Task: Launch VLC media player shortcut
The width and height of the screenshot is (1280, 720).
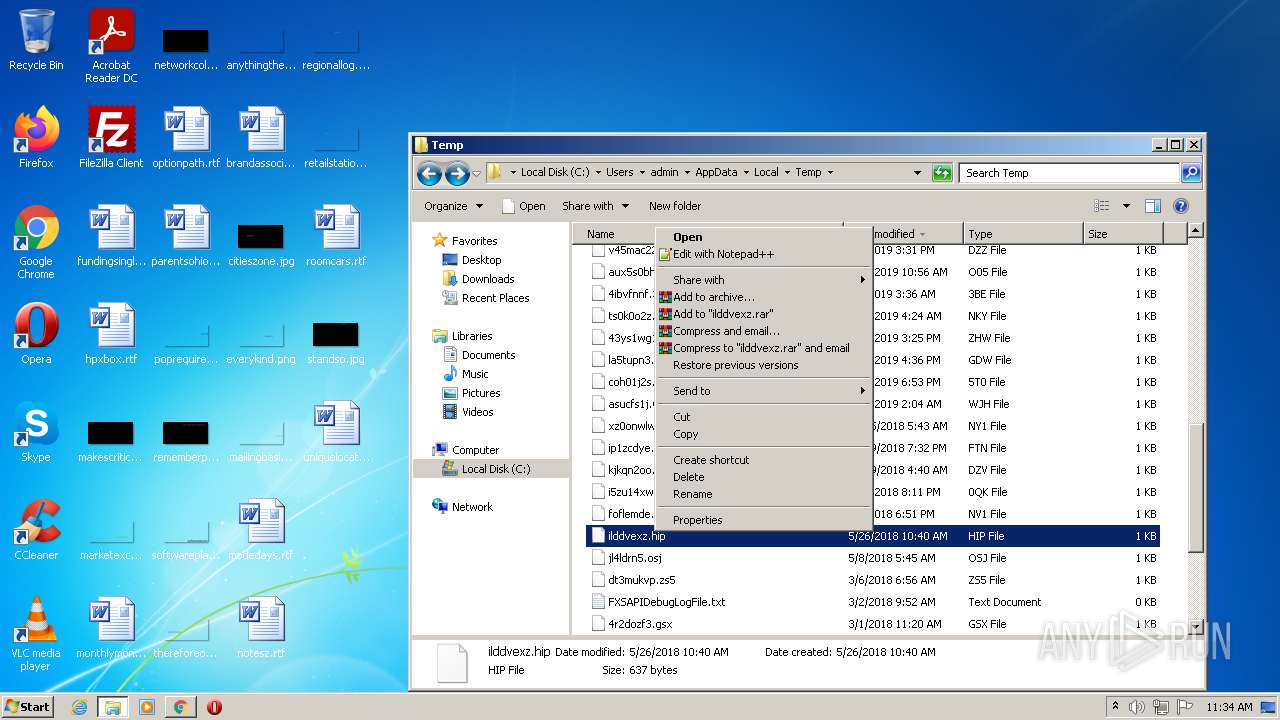Action: click(36, 634)
